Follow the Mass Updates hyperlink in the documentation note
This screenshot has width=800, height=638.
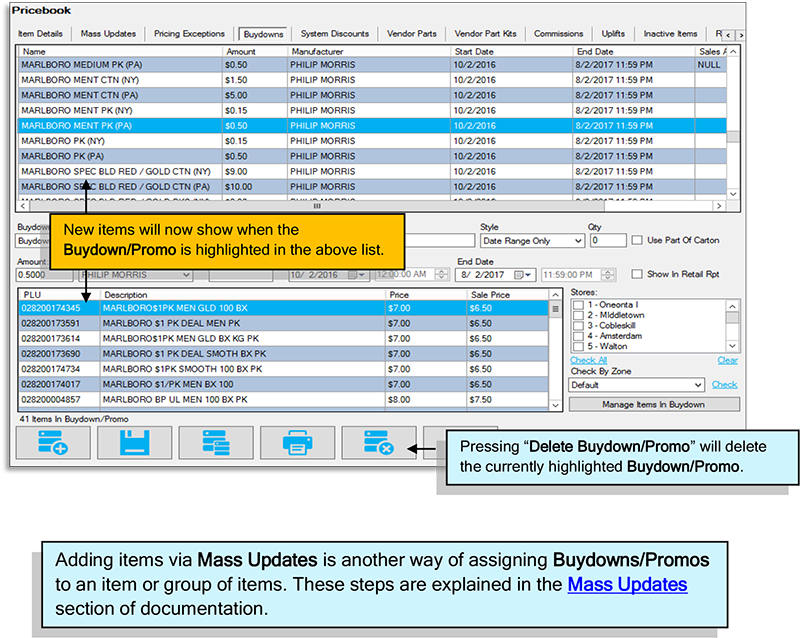click(627, 584)
